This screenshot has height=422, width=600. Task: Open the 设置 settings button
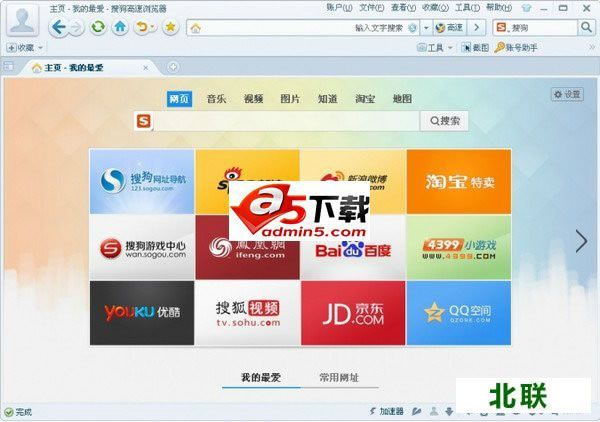pos(567,94)
